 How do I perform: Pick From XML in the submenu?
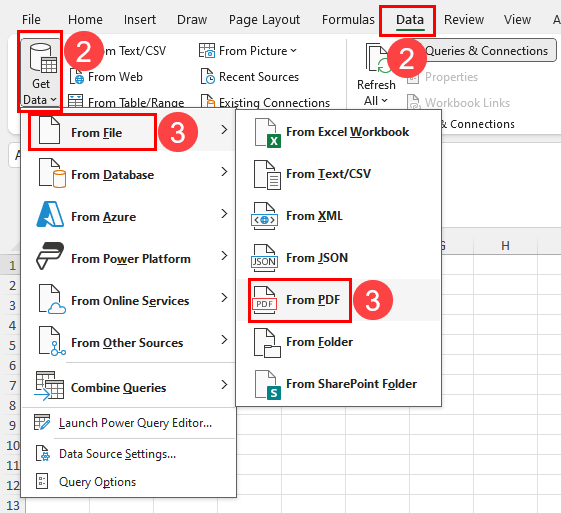tap(338, 216)
